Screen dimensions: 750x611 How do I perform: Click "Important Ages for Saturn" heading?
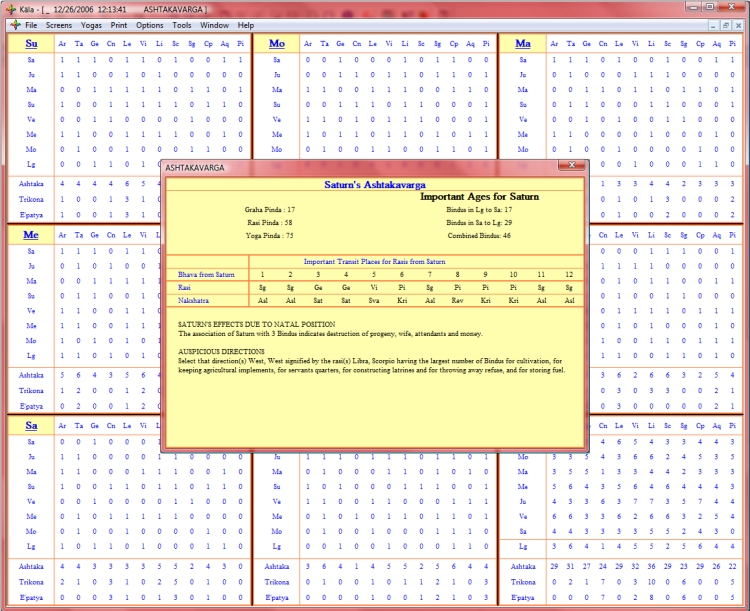click(479, 197)
